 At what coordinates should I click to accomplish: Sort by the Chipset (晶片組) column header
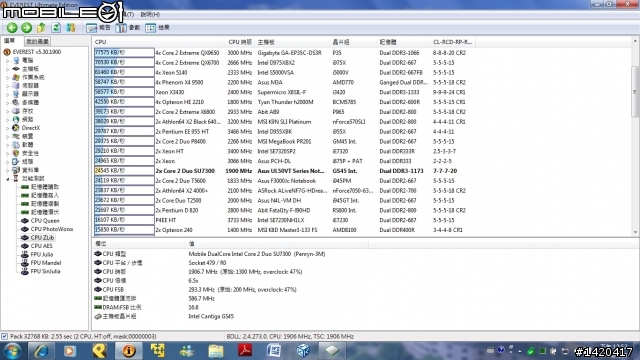(353, 42)
